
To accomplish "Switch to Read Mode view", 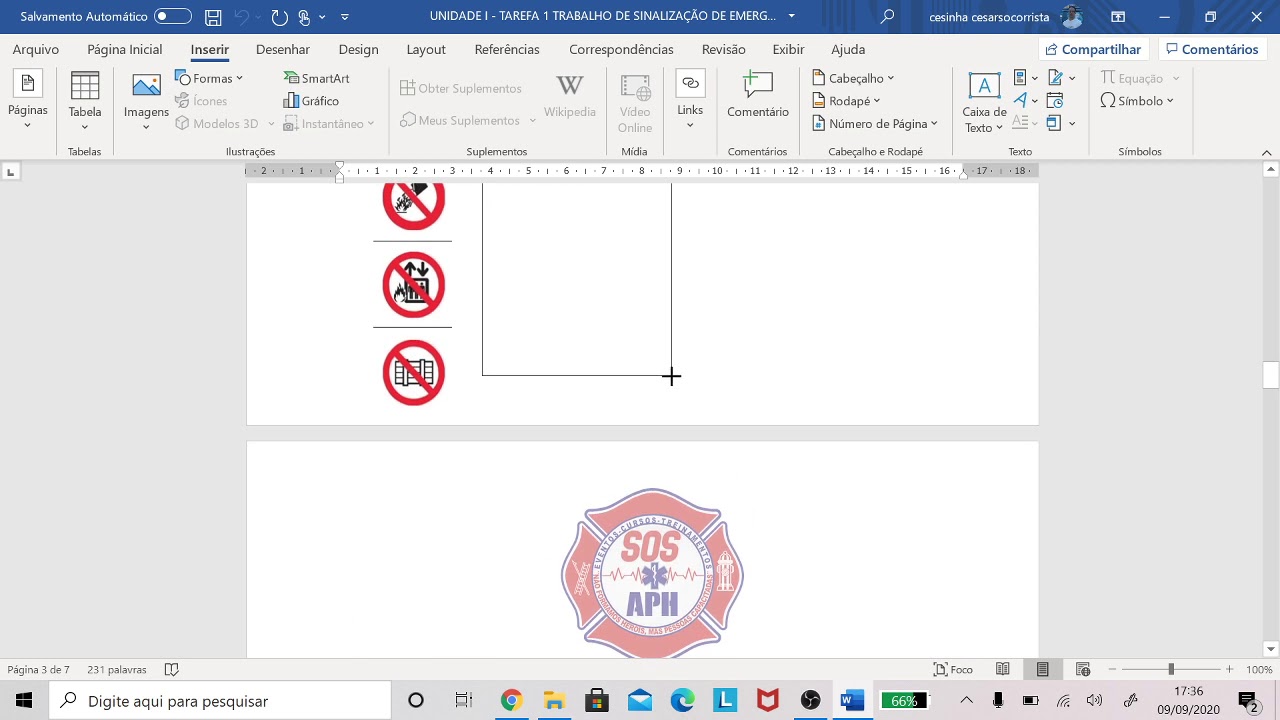I will [x=1003, y=670].
